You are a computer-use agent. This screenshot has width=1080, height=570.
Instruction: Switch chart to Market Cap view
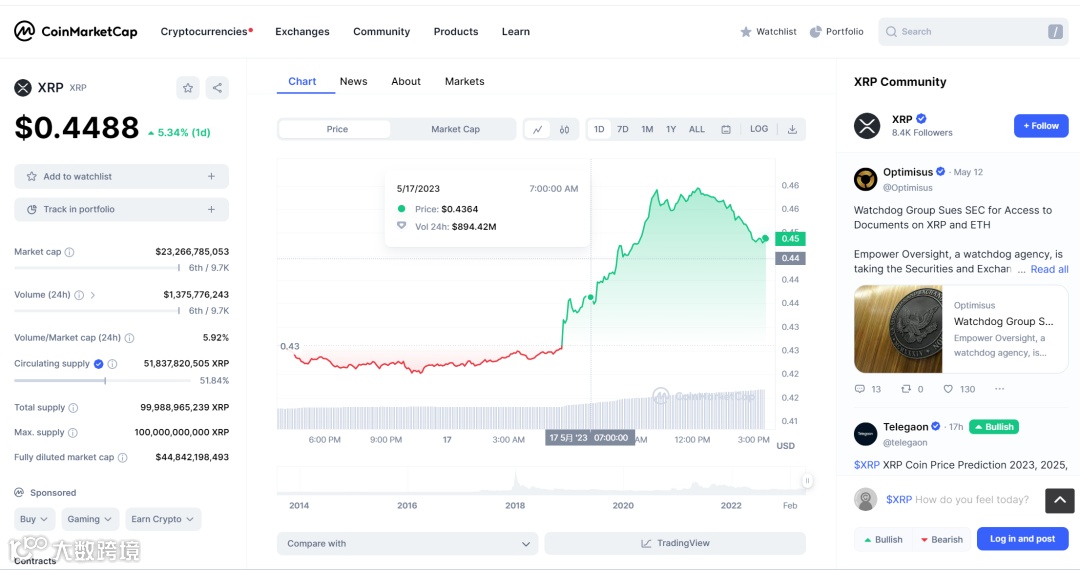455,129
